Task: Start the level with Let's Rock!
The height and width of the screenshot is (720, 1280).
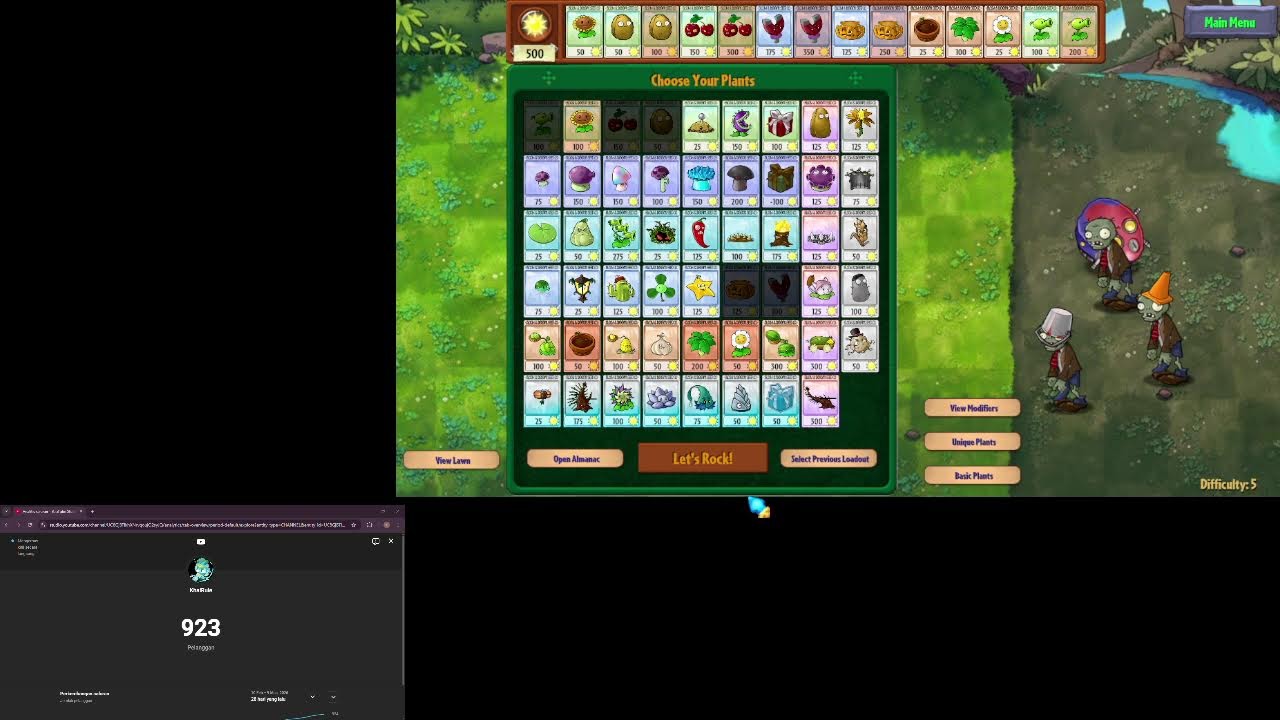Action: (703, 458)
